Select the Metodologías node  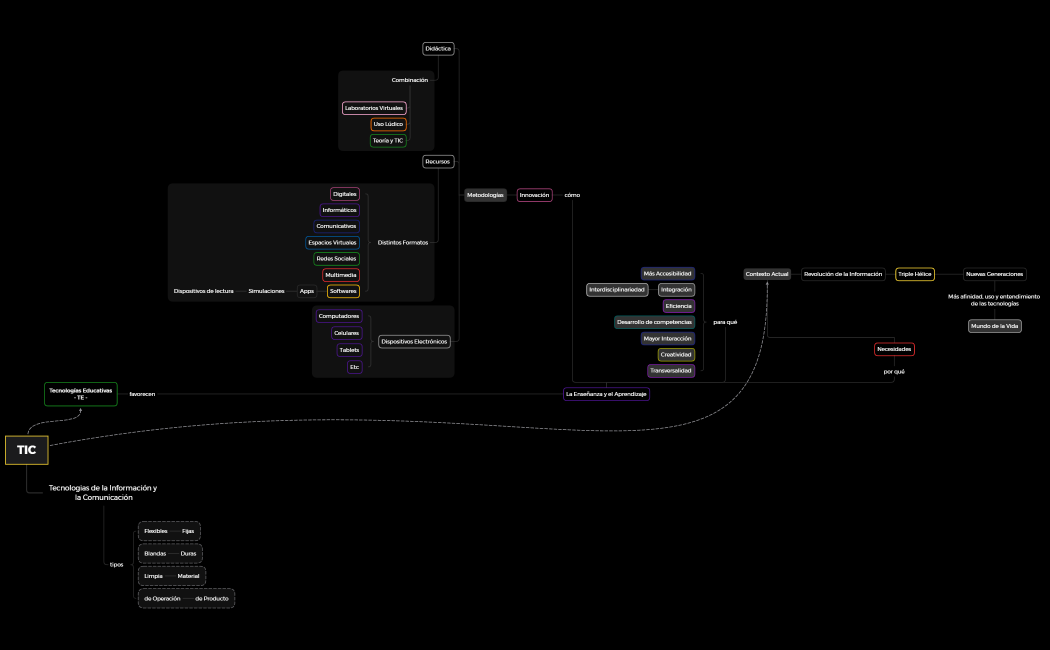click(x=485, y=195)
